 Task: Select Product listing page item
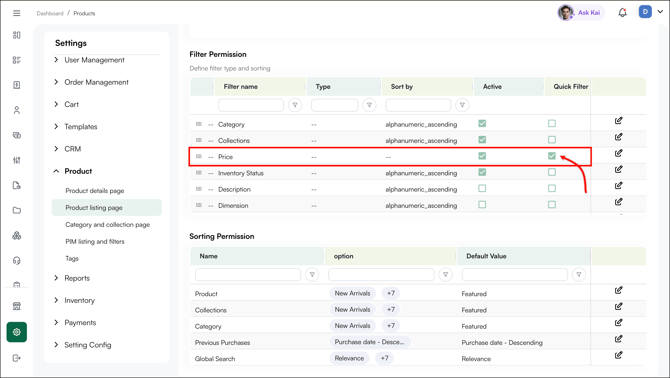click(106, 208)
